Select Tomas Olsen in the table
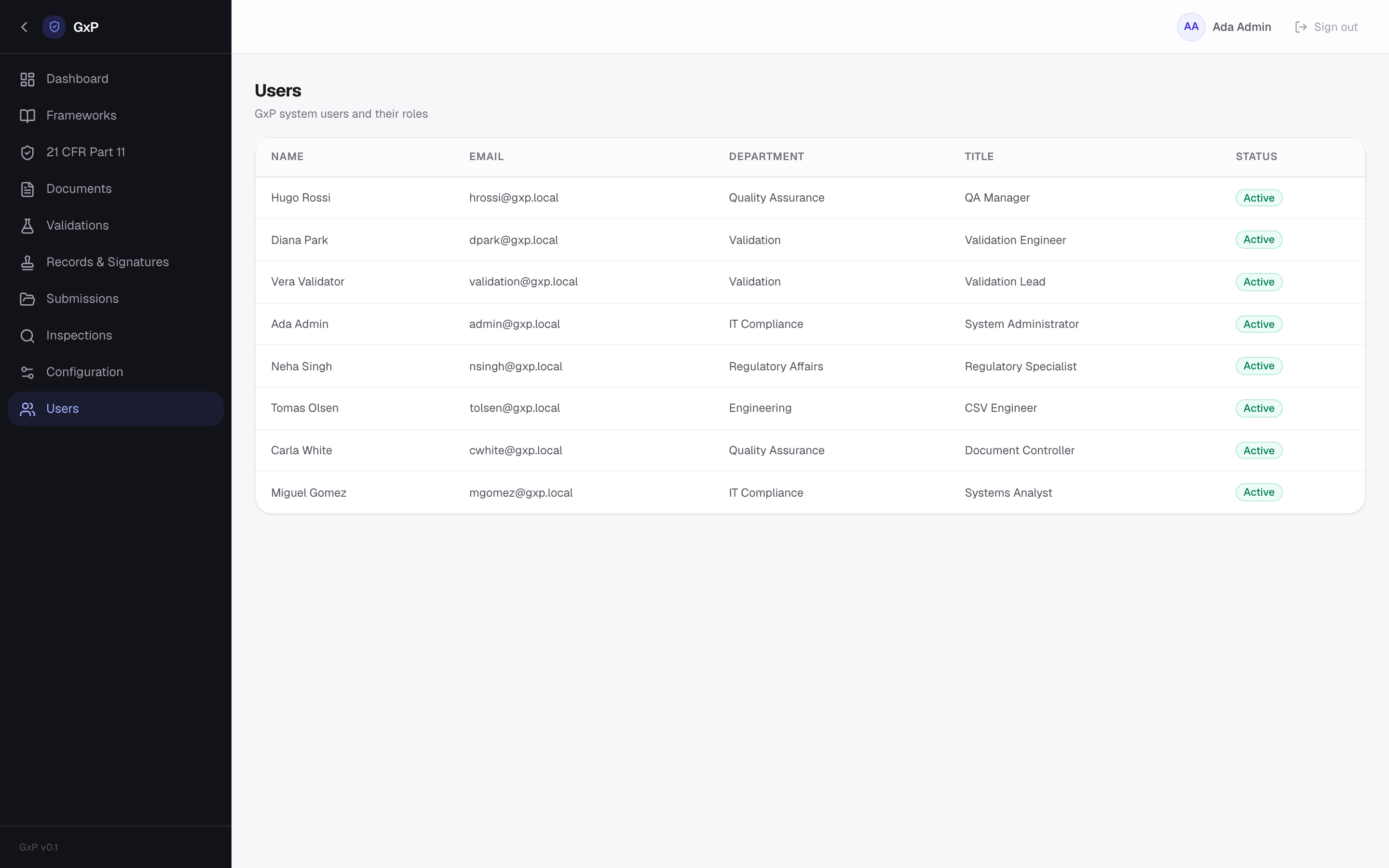 coord(305,408)
